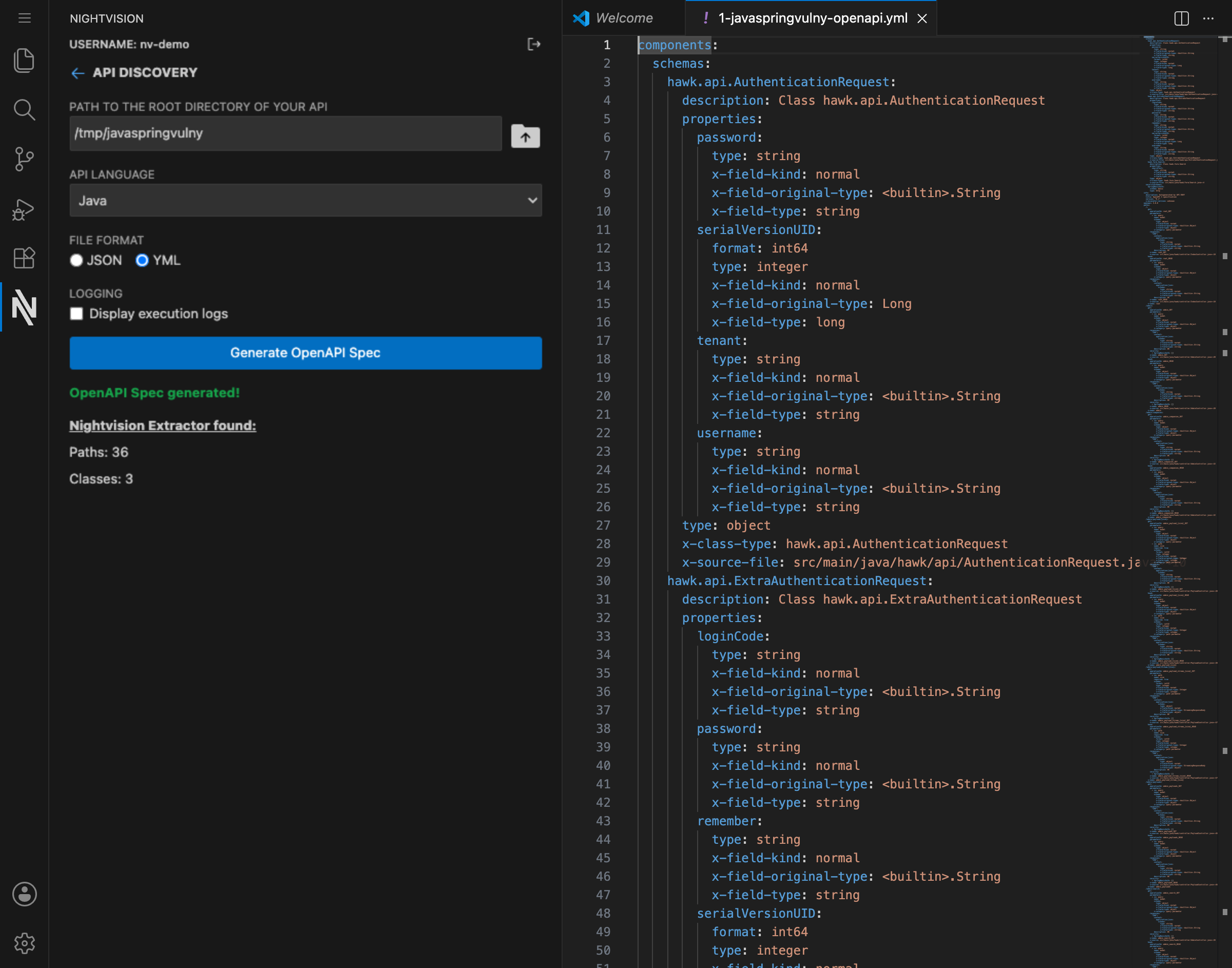Log out of the nv-demo account
The height and width of the screenshot is (968, 1232).
coord(533,44)
